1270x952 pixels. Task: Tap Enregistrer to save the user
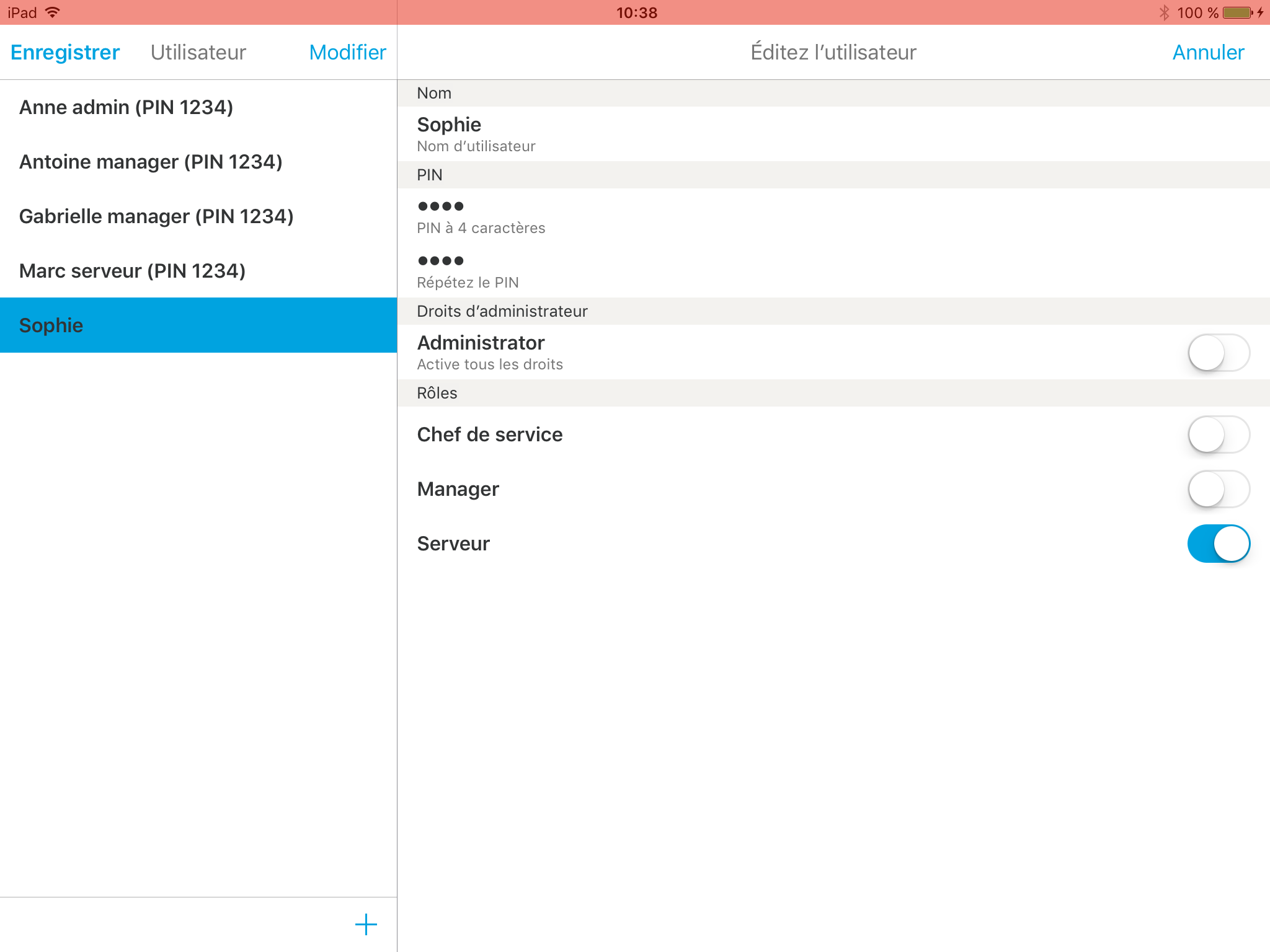coord(65,52)
